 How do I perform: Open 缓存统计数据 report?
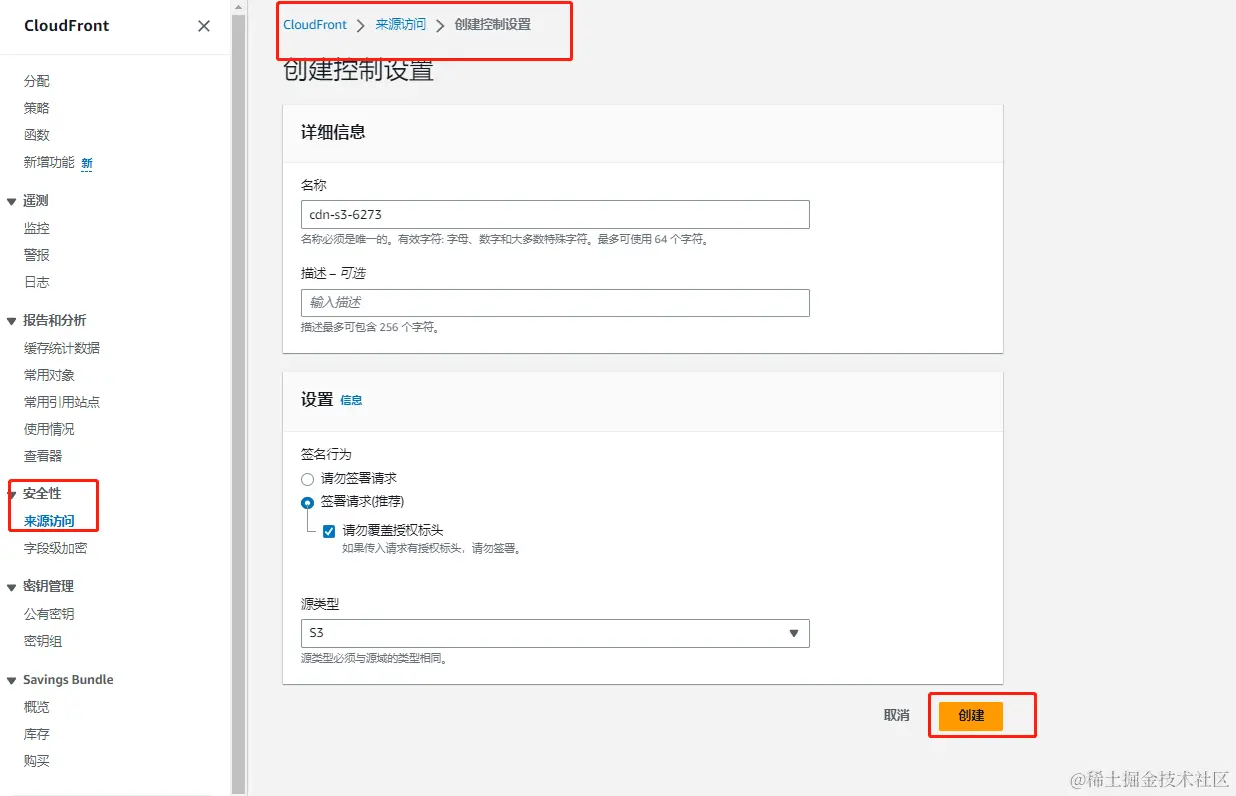click(x=62, y=348)
